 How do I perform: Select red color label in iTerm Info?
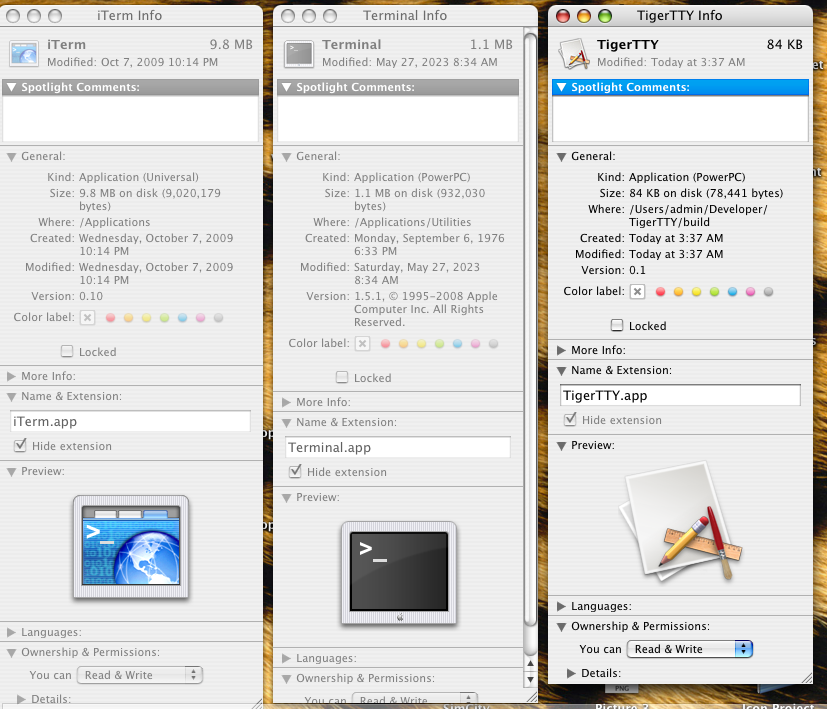110,318
